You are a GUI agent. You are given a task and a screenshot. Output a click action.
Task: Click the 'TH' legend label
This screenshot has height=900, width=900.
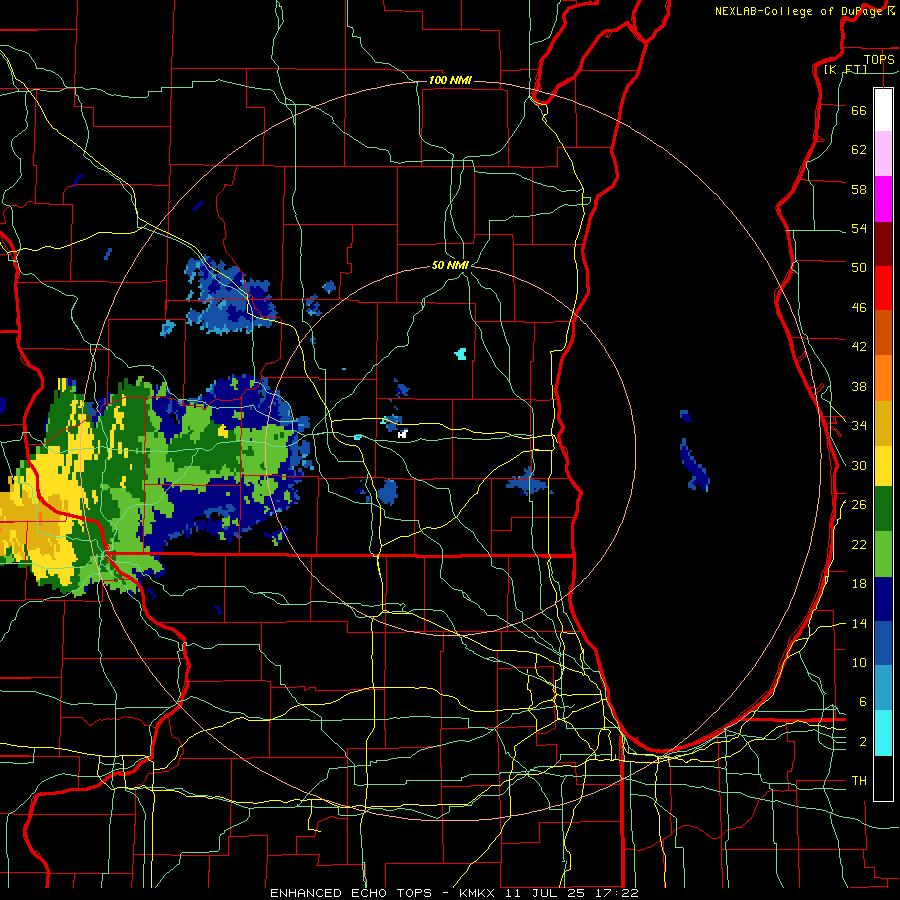tap(859, 781)
